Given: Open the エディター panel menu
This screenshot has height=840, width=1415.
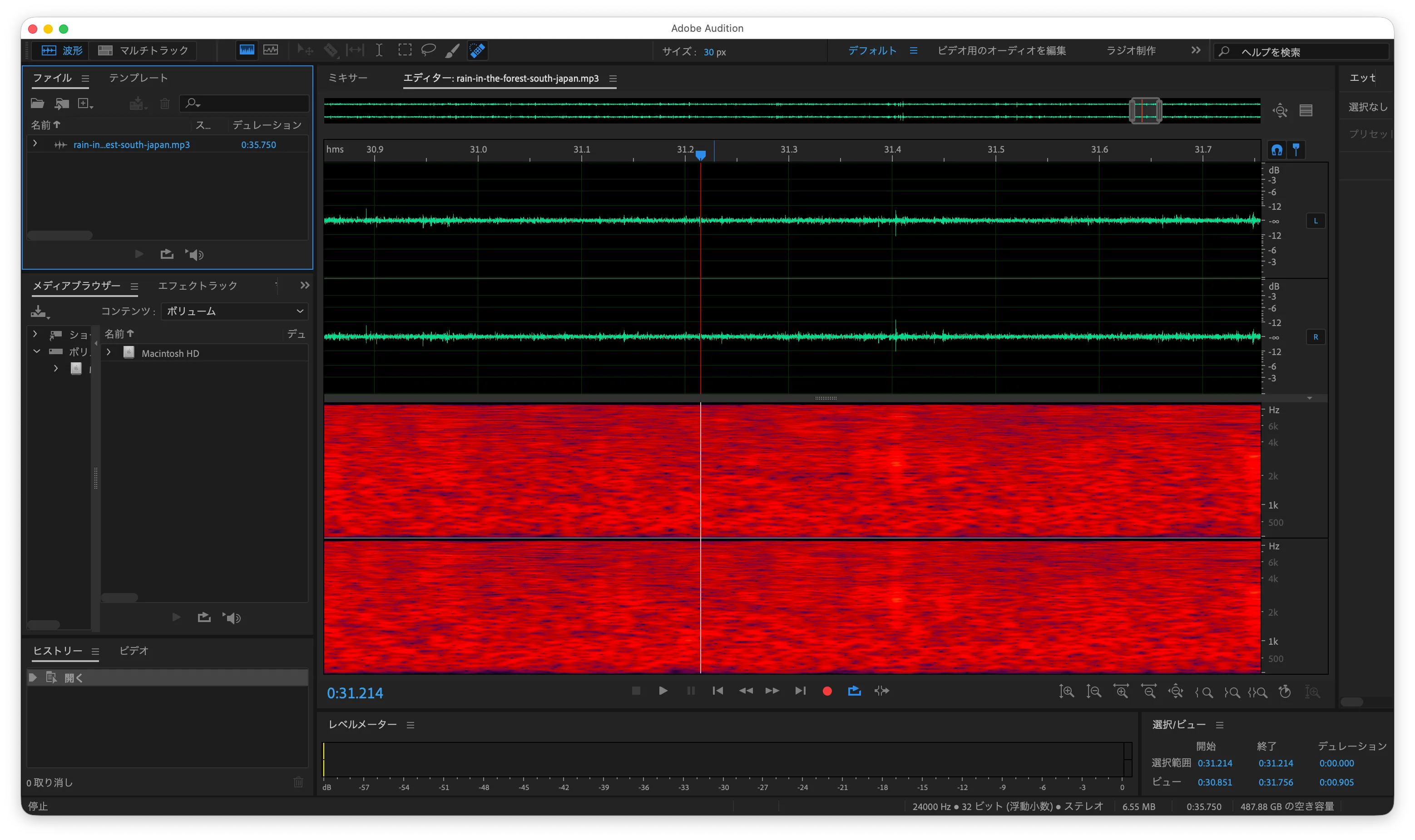Looking at the screenshot, I should 613,79.
